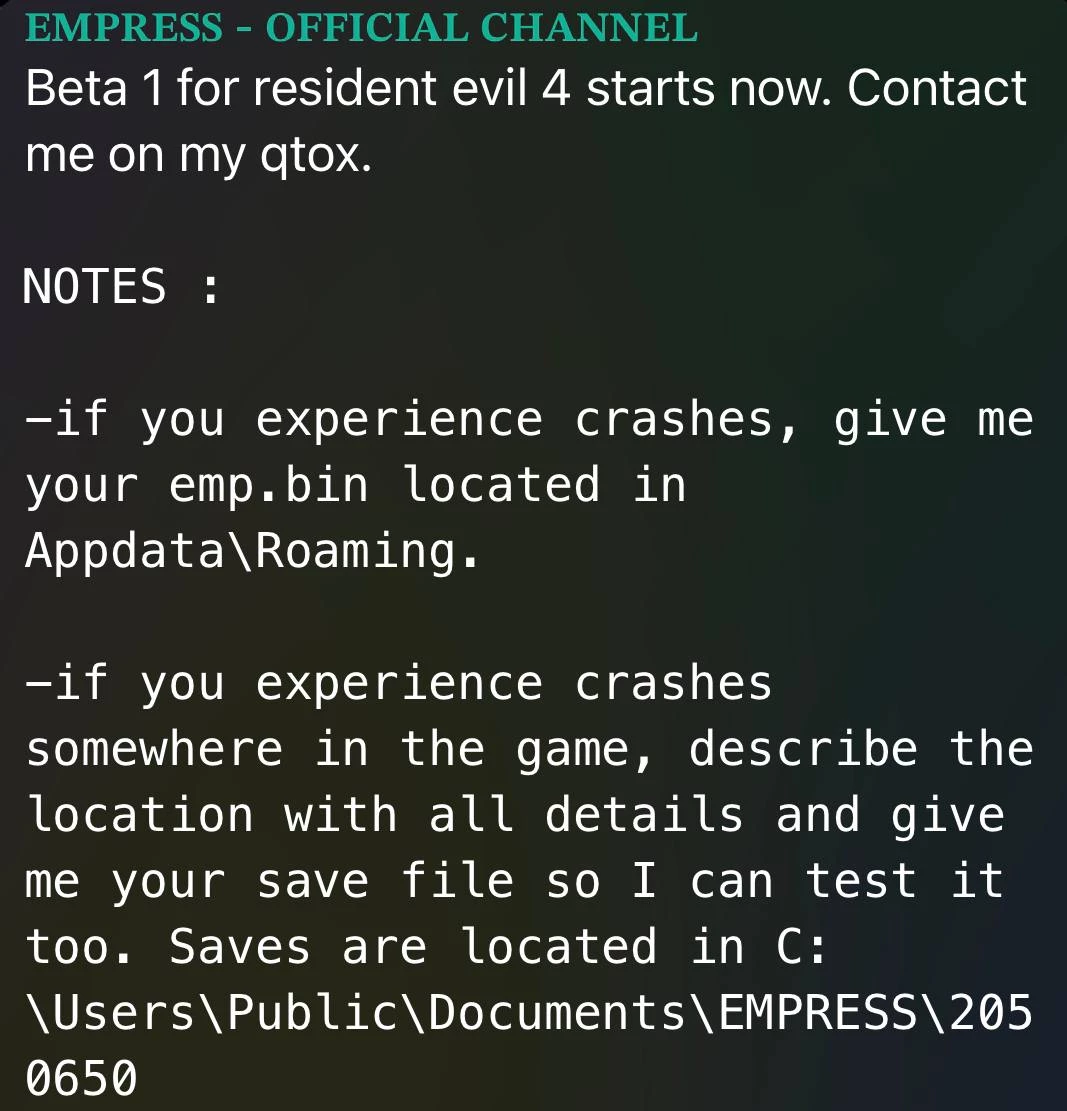Click the "0650" digits on the last line
The width and height of the screenshot is (1067, 1111).
(81, 1080)
